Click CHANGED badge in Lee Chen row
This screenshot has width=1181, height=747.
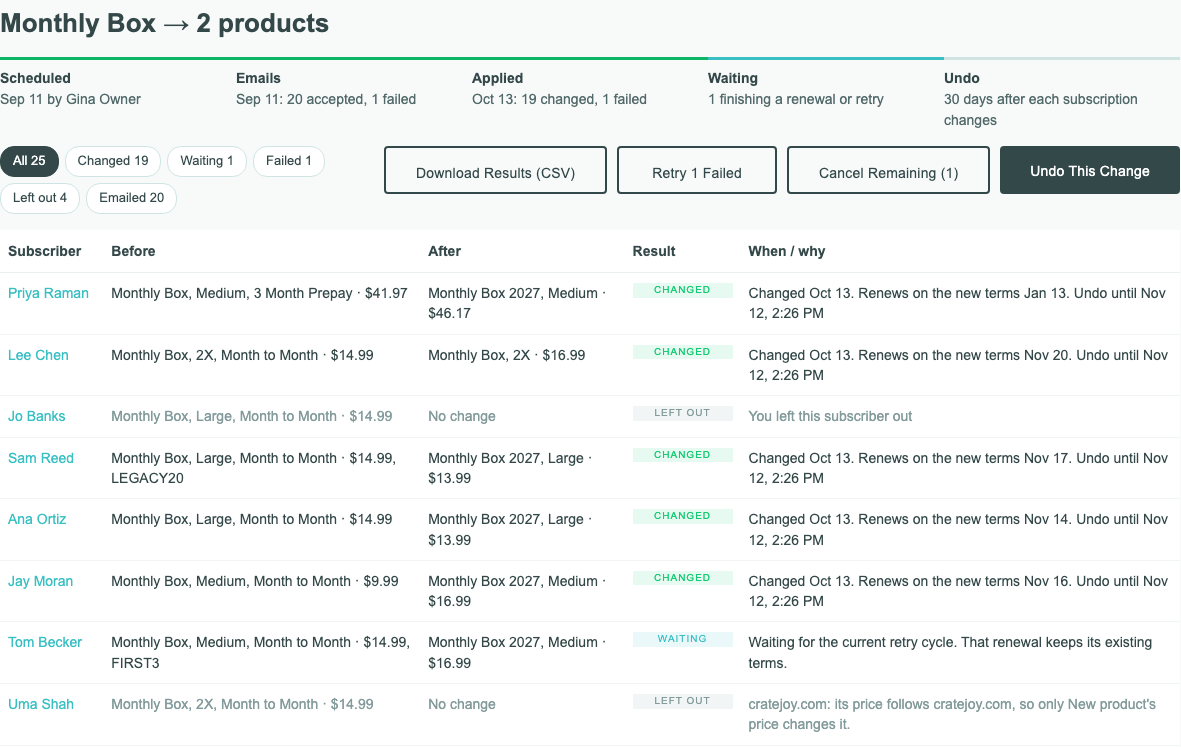(682, 352)
